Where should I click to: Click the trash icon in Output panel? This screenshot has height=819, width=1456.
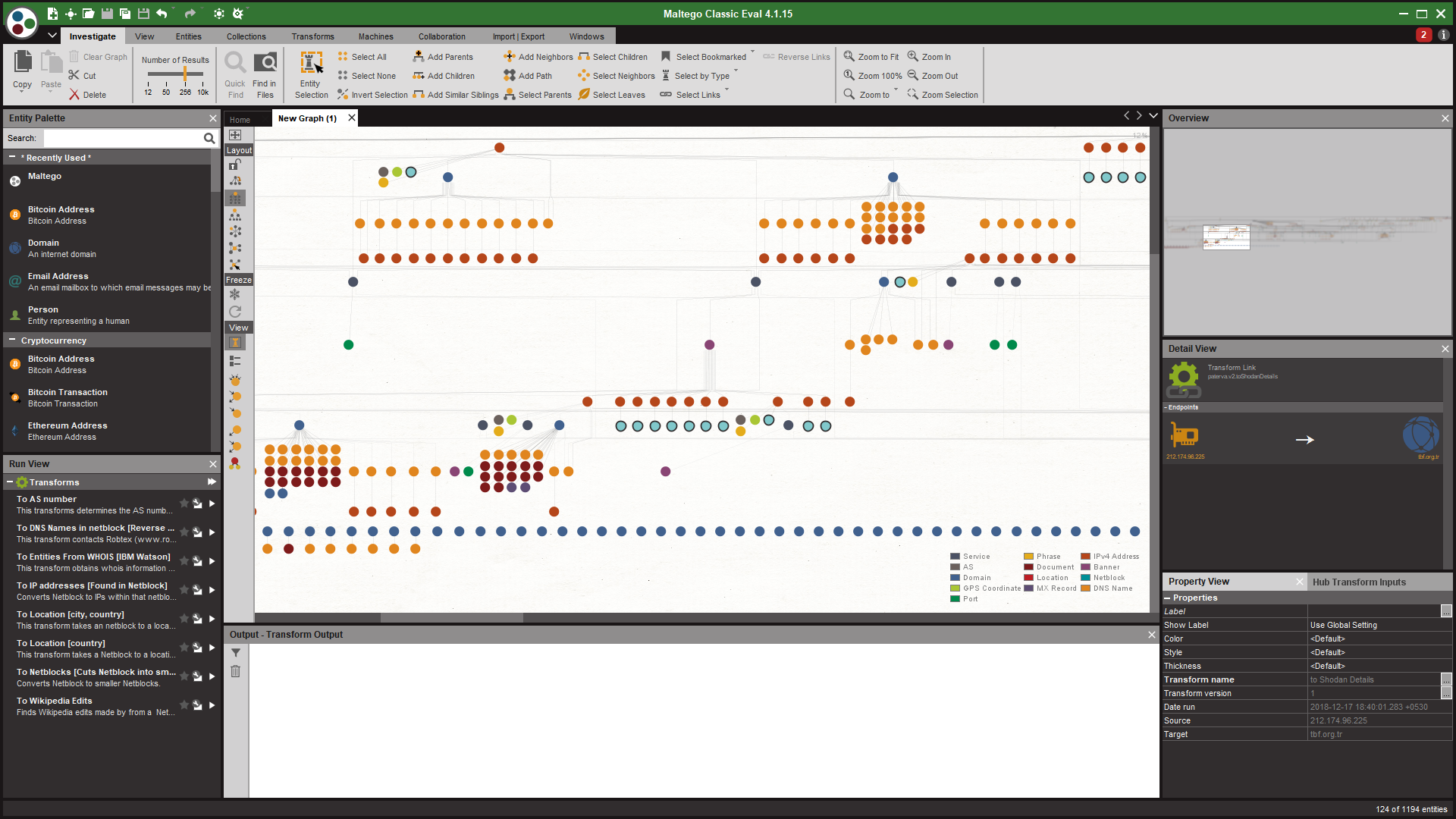[236, 671]
